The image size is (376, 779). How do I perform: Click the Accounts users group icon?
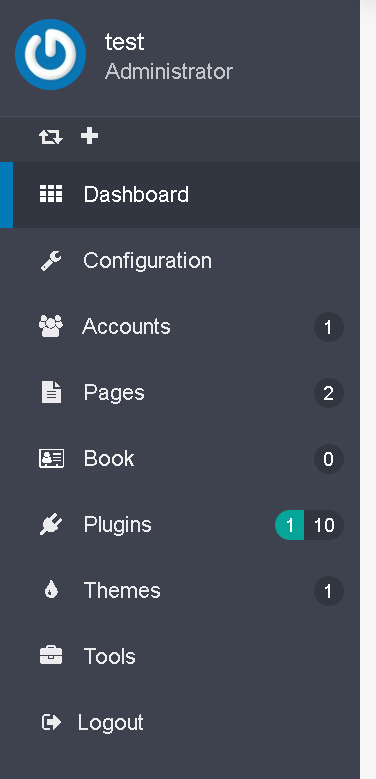click(x=51, y=326)
